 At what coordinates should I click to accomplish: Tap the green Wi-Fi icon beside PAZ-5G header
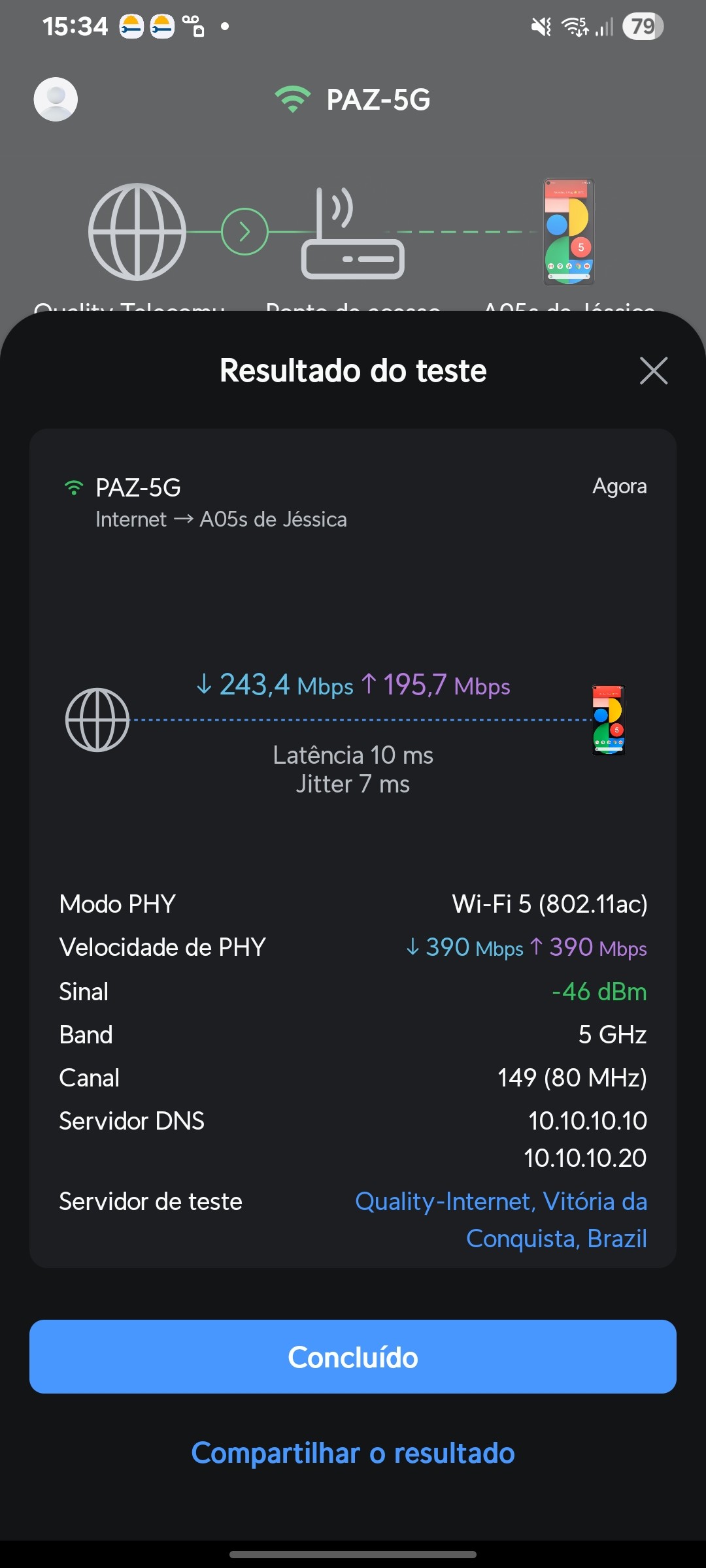(x=292, y=99)
